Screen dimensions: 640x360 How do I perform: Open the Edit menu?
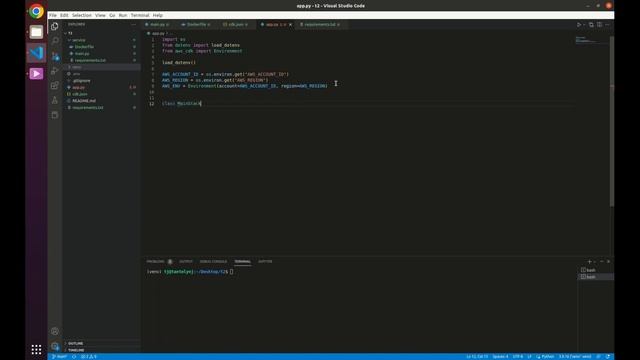click(x=64, y=15)
